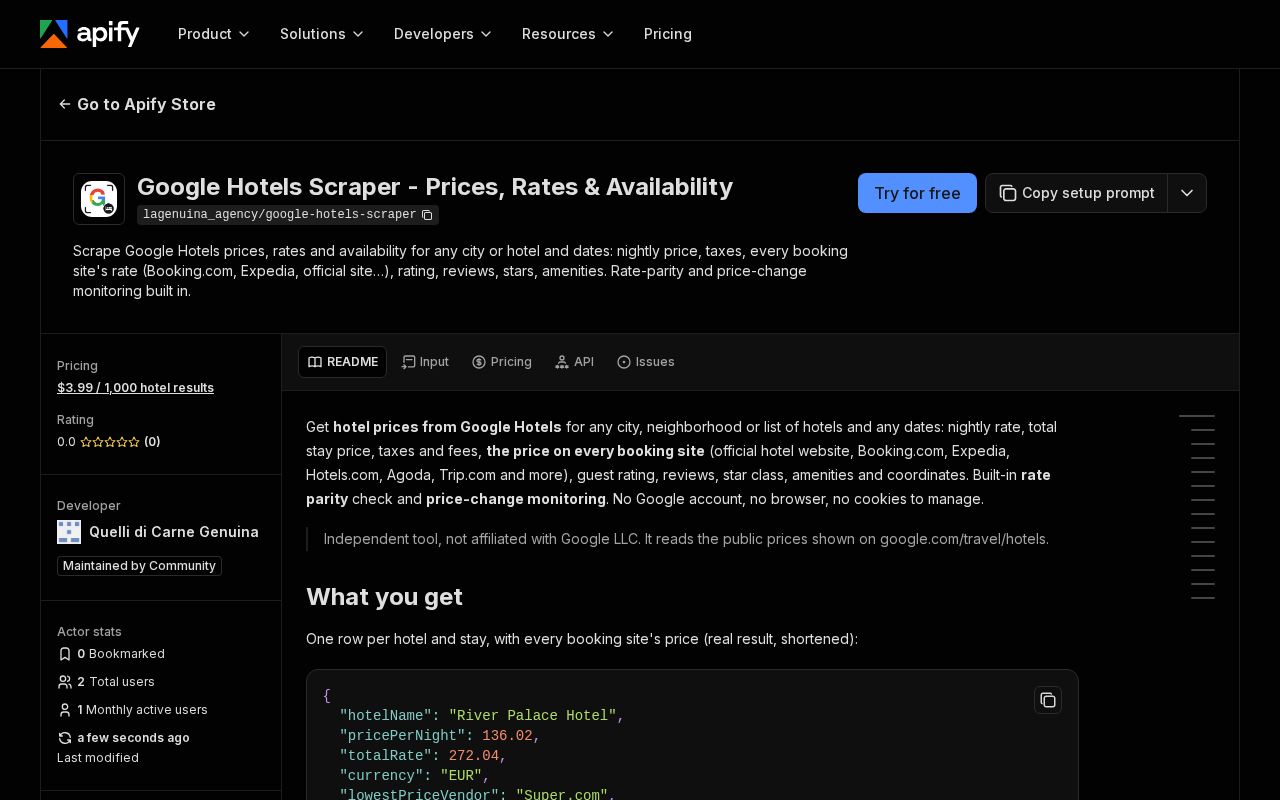
Task: Expand the Solutions dropdown
Action: coord(322,34)
